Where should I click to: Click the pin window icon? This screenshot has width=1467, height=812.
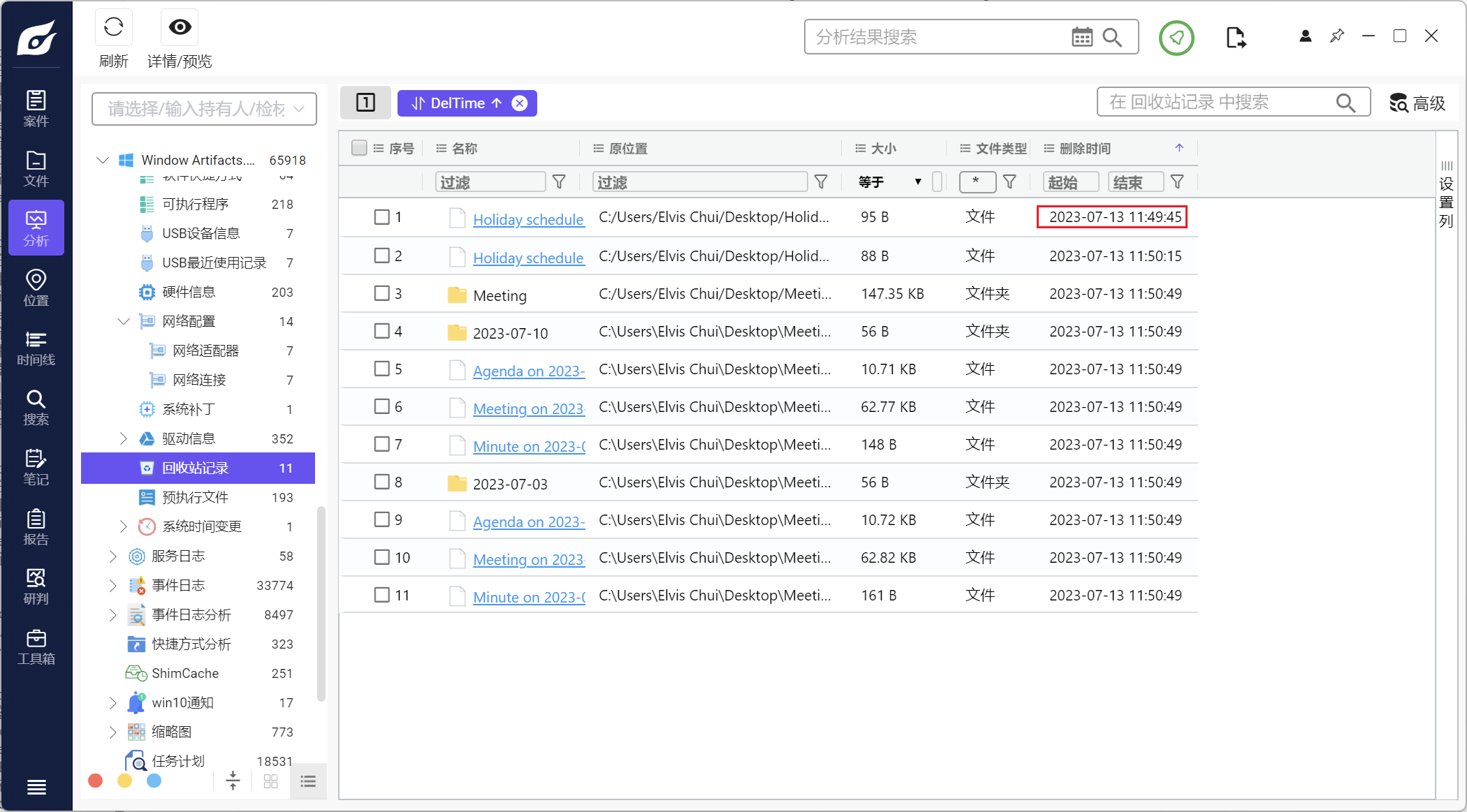tap(1336, 36)
